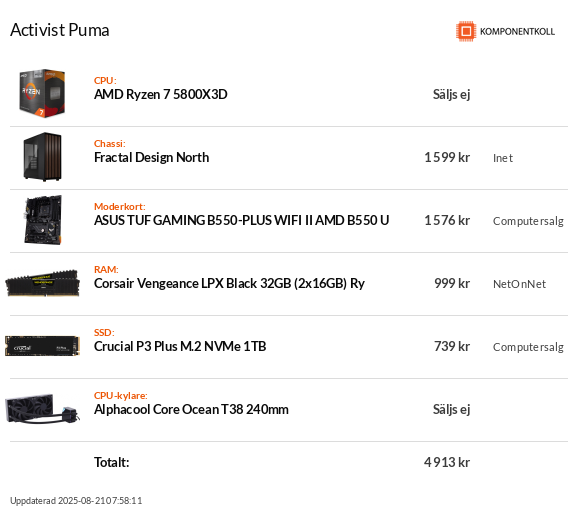Viewport: 577px width, 514px height.
Task: Click the Activist Puma build title
Action: [x=60, y=30]
